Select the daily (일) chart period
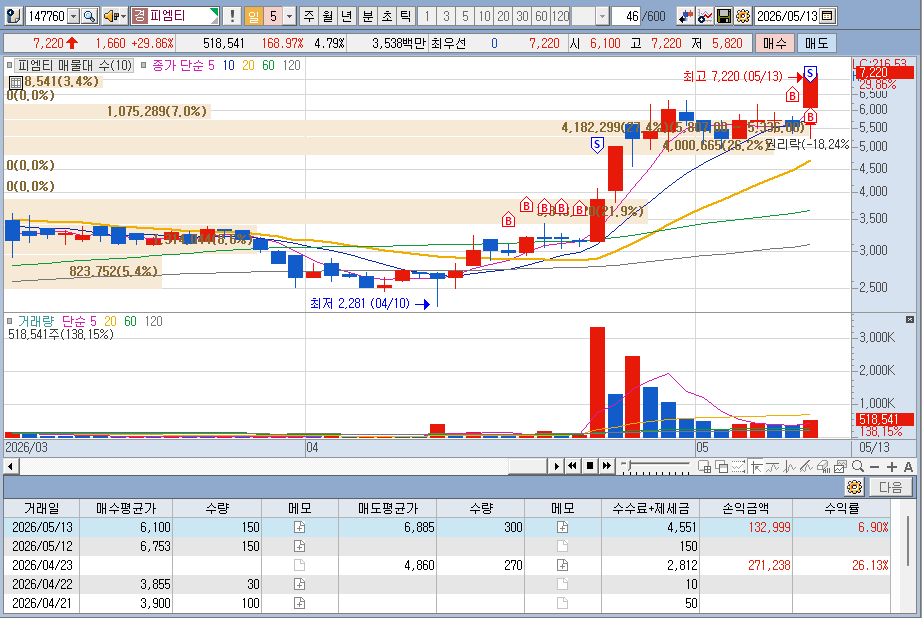The width and height of the screenshot is (922, 618). 253,16
